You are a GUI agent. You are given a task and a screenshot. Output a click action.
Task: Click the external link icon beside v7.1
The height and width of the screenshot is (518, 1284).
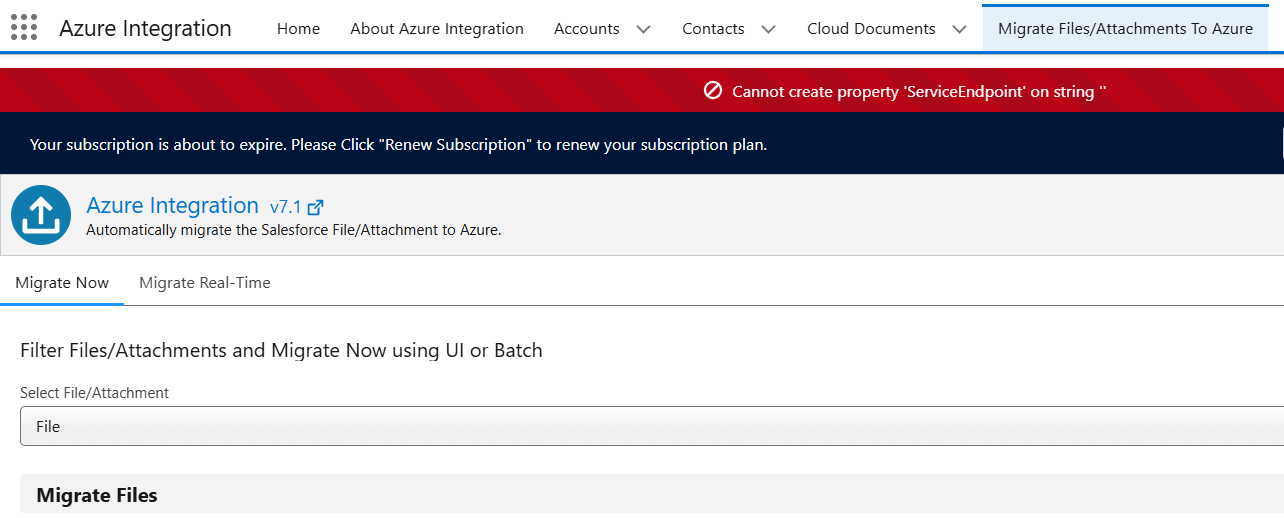(x=315, y=208)
